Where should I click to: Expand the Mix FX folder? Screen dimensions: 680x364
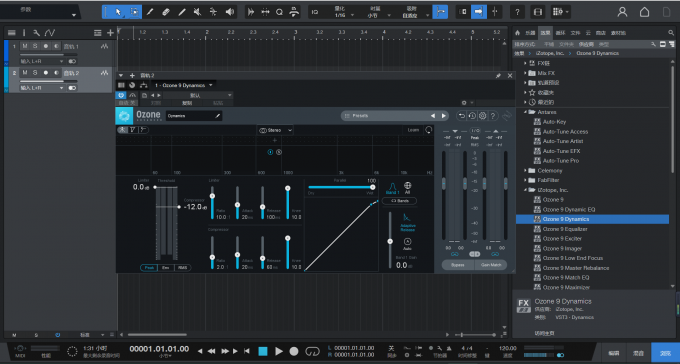pyautogui.click(x=525, y=73)
